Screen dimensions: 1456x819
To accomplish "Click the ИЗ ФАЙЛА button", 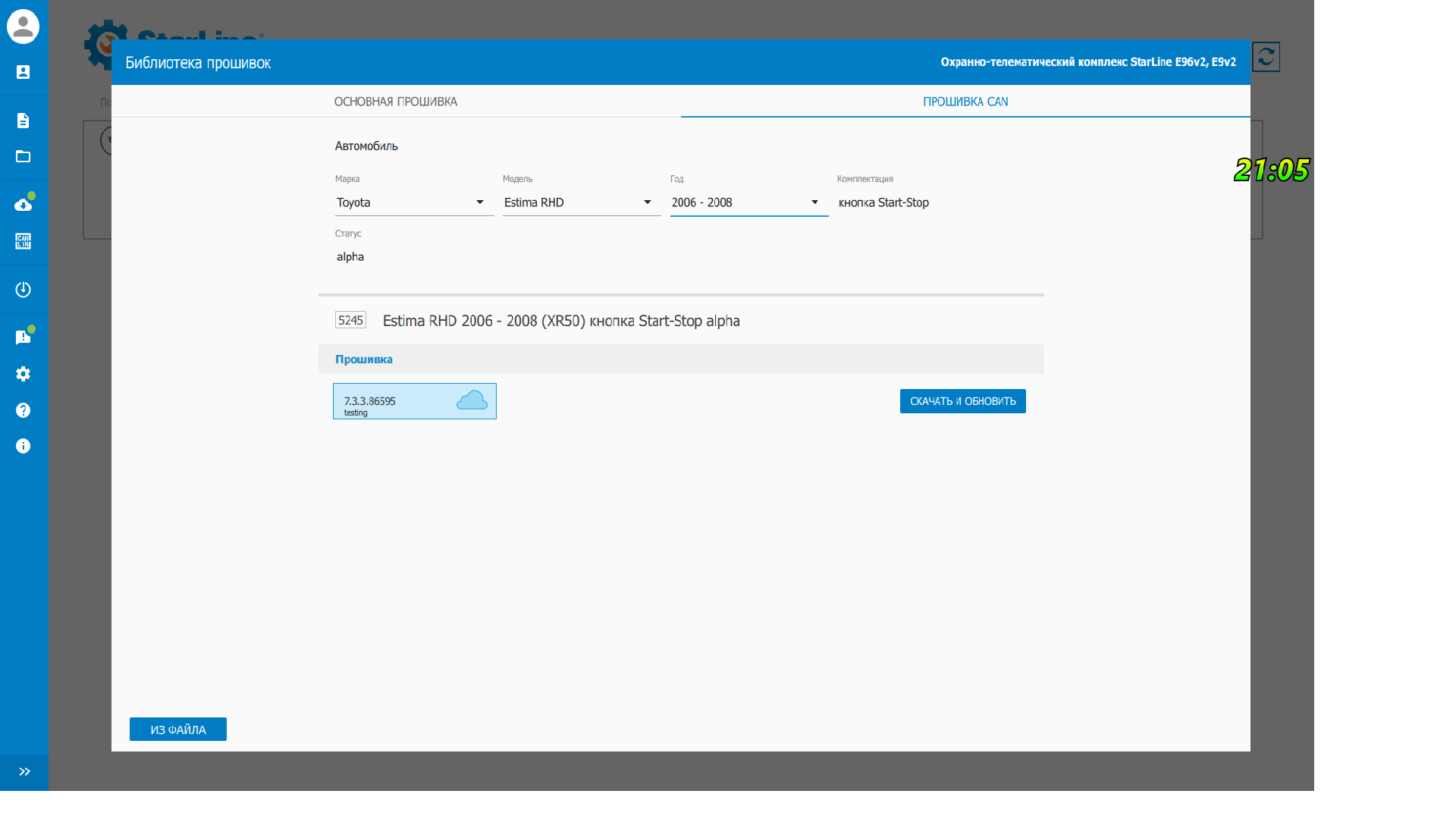I will pos(178,730).
